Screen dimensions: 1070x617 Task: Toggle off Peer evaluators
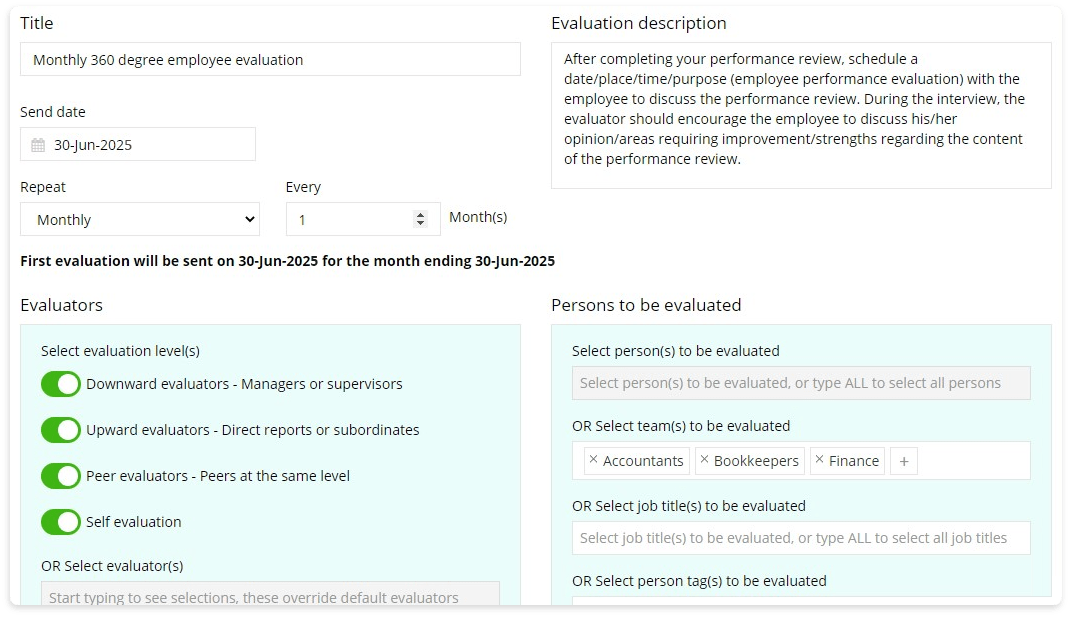(x=60, y=476)
